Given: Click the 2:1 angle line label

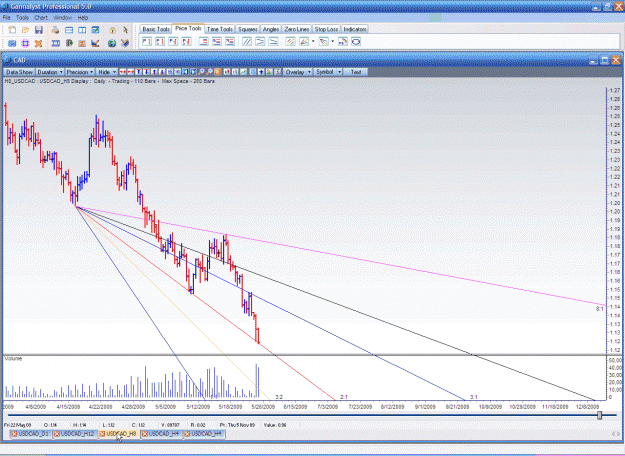Looking at the screenshot, I should coord(344,397).
